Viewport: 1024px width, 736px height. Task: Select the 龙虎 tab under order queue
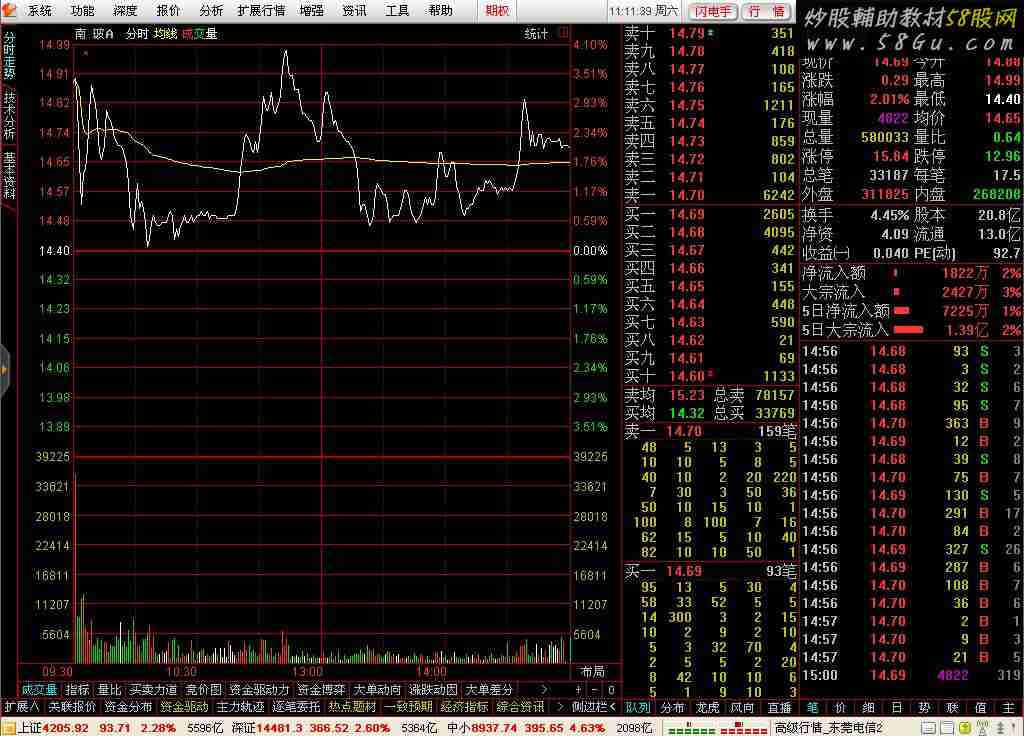pyautogui.click(x=707, y=708)
